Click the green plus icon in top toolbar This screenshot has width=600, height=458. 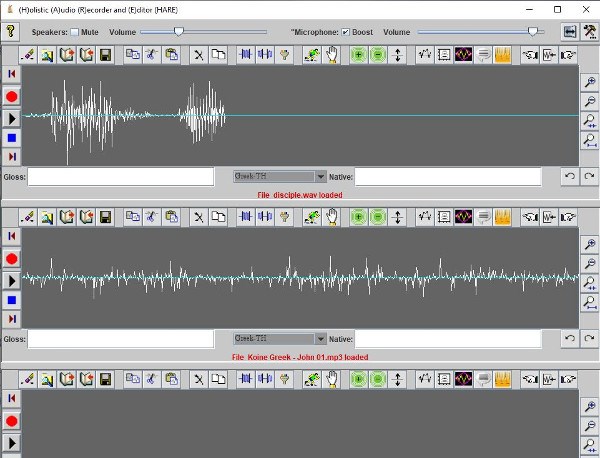(359, 55)
